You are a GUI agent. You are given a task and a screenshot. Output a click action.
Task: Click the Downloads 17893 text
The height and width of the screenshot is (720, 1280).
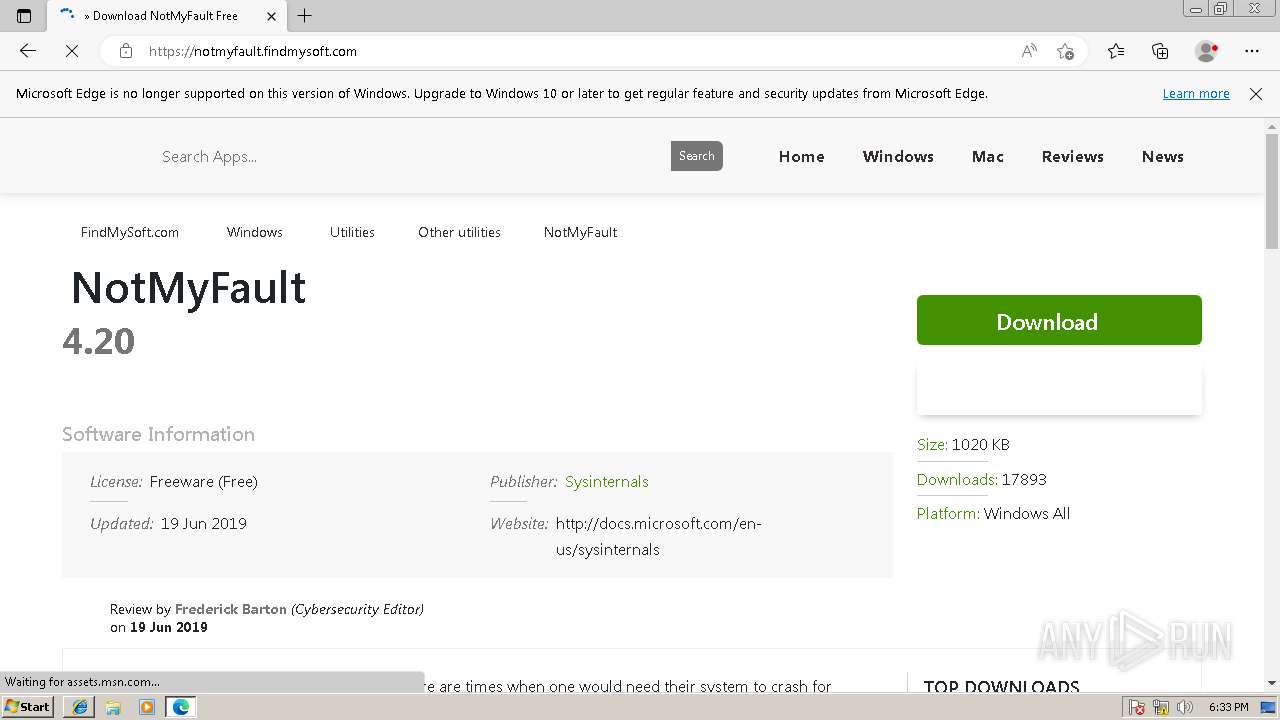(x=982, y=480)
